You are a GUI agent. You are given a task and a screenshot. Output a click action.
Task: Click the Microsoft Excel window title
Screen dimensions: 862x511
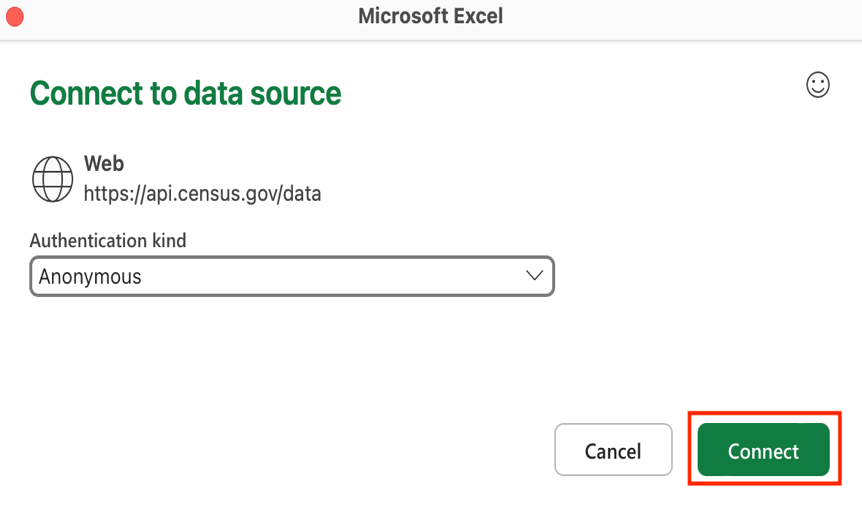tap(430, 16)
